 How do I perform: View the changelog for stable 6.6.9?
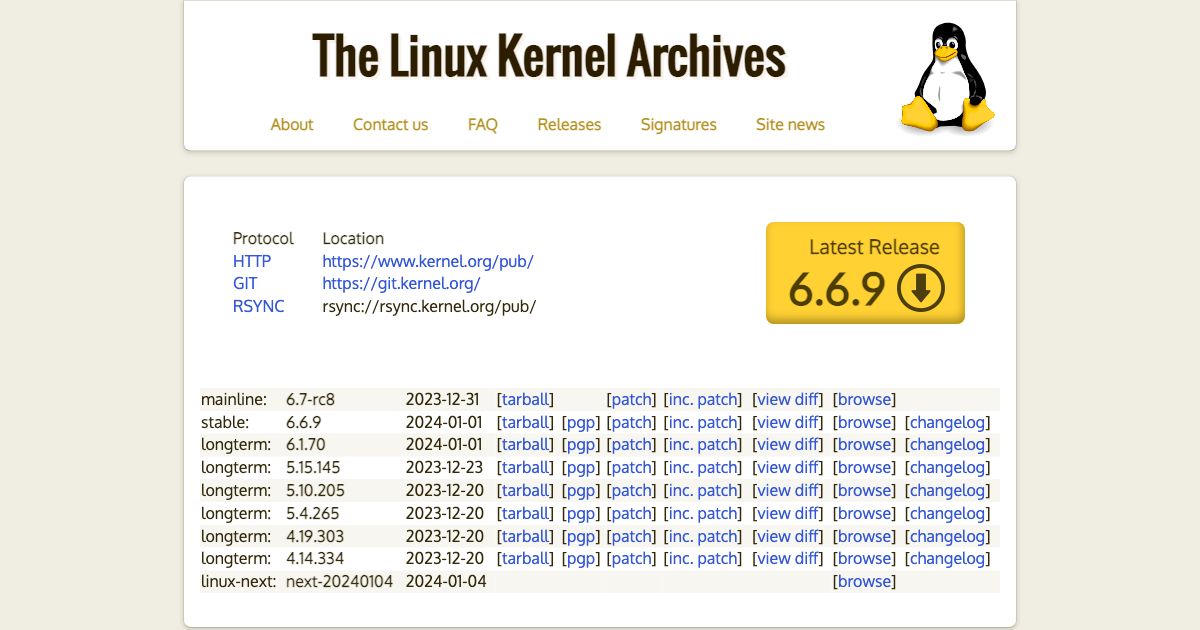pyautogui.click(x=946, y=422)
